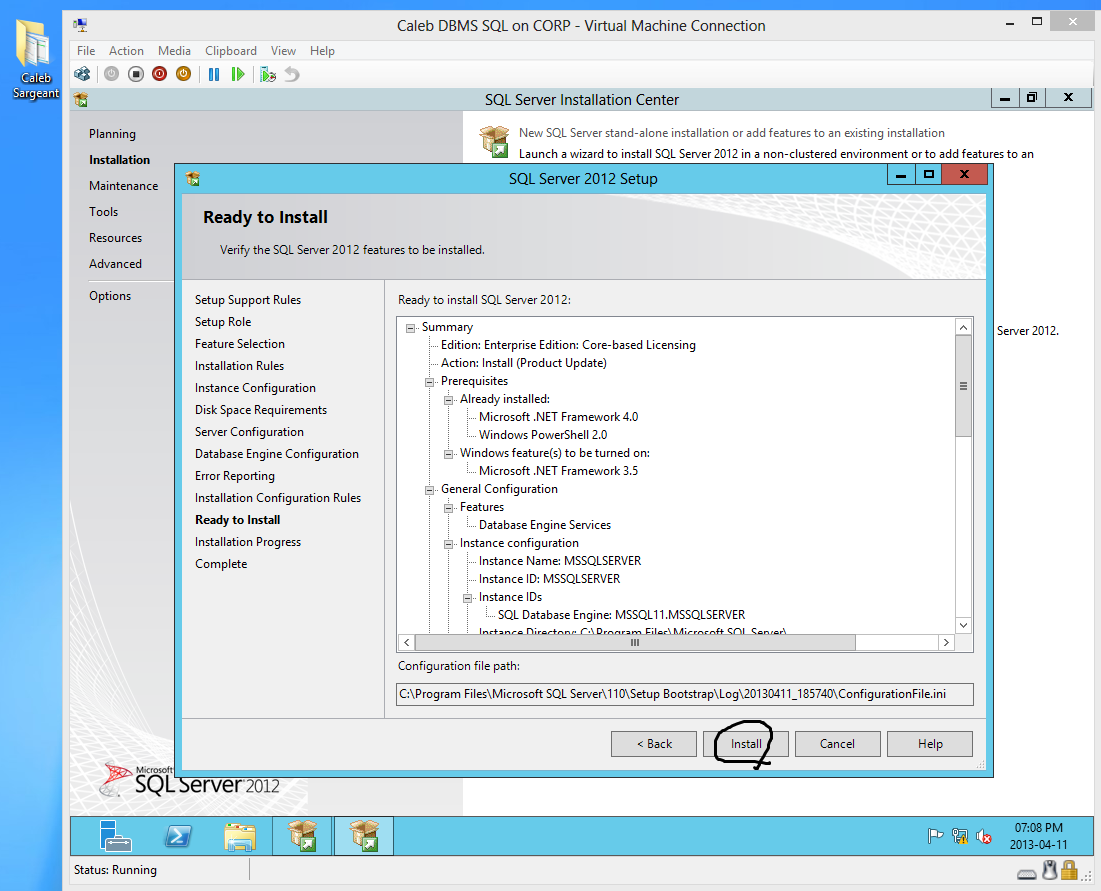Click the Revert undo arrow icon
This screenshot has height=891, width=1101.
[x=292, y=74]
